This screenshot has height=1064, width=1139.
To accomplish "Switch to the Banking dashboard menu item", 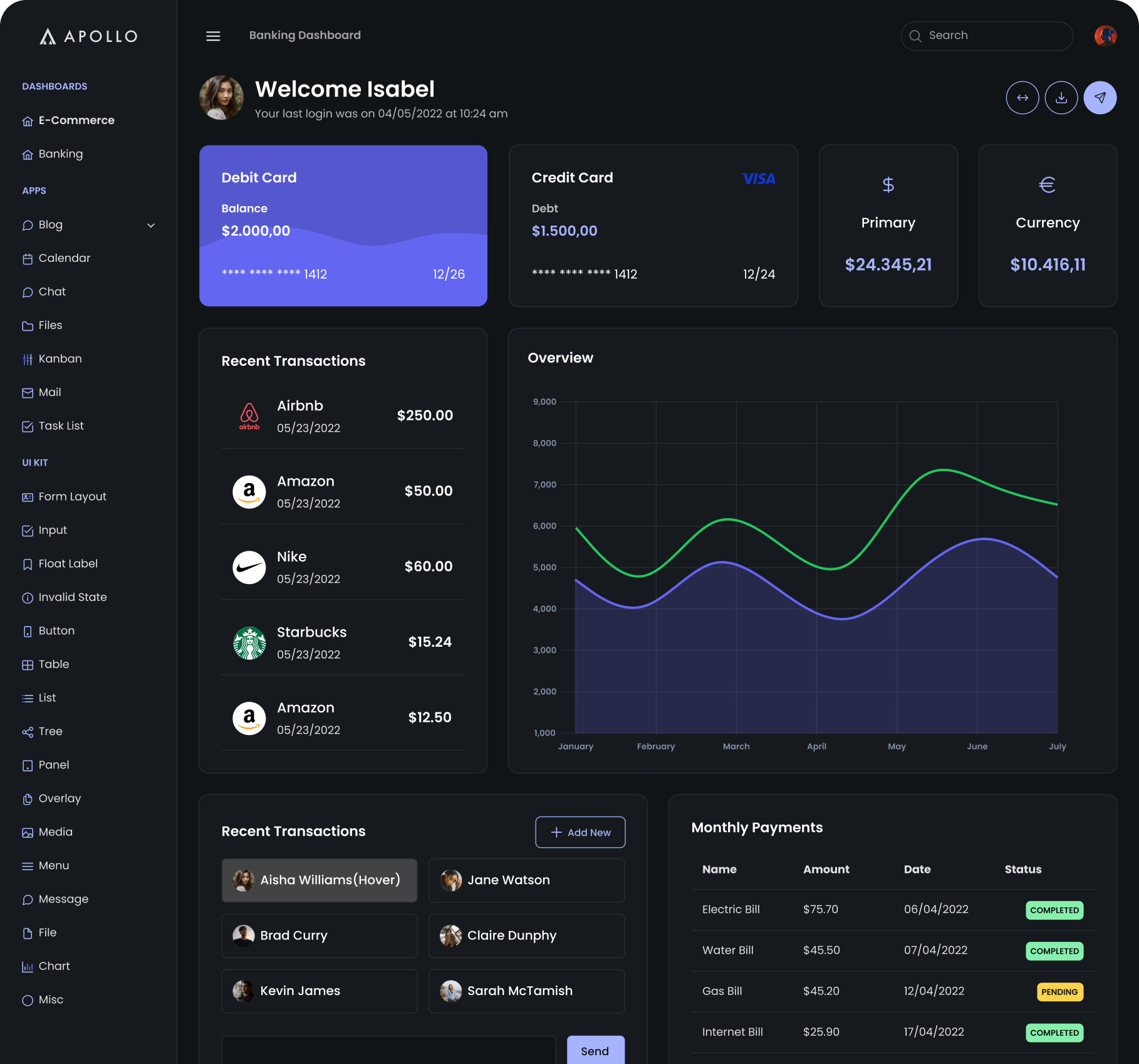I will pyautogui.click(x=61, y=154).
